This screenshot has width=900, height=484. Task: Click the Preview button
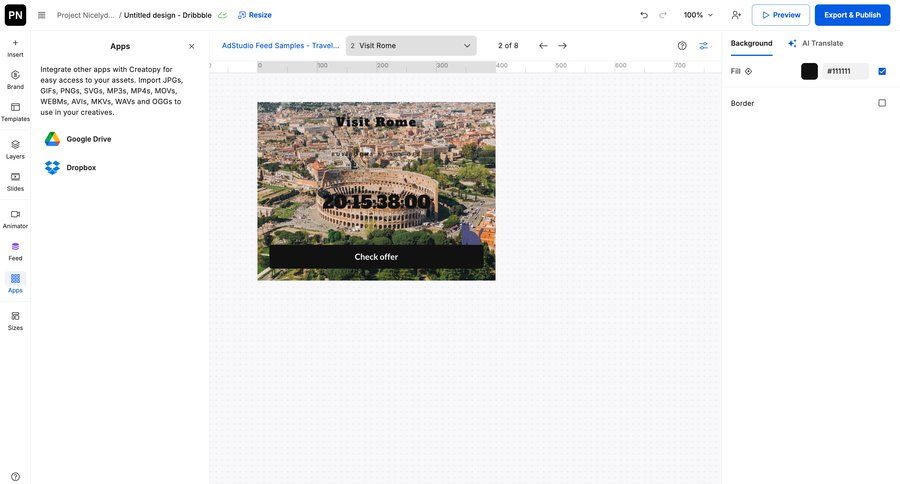point(780,15)
